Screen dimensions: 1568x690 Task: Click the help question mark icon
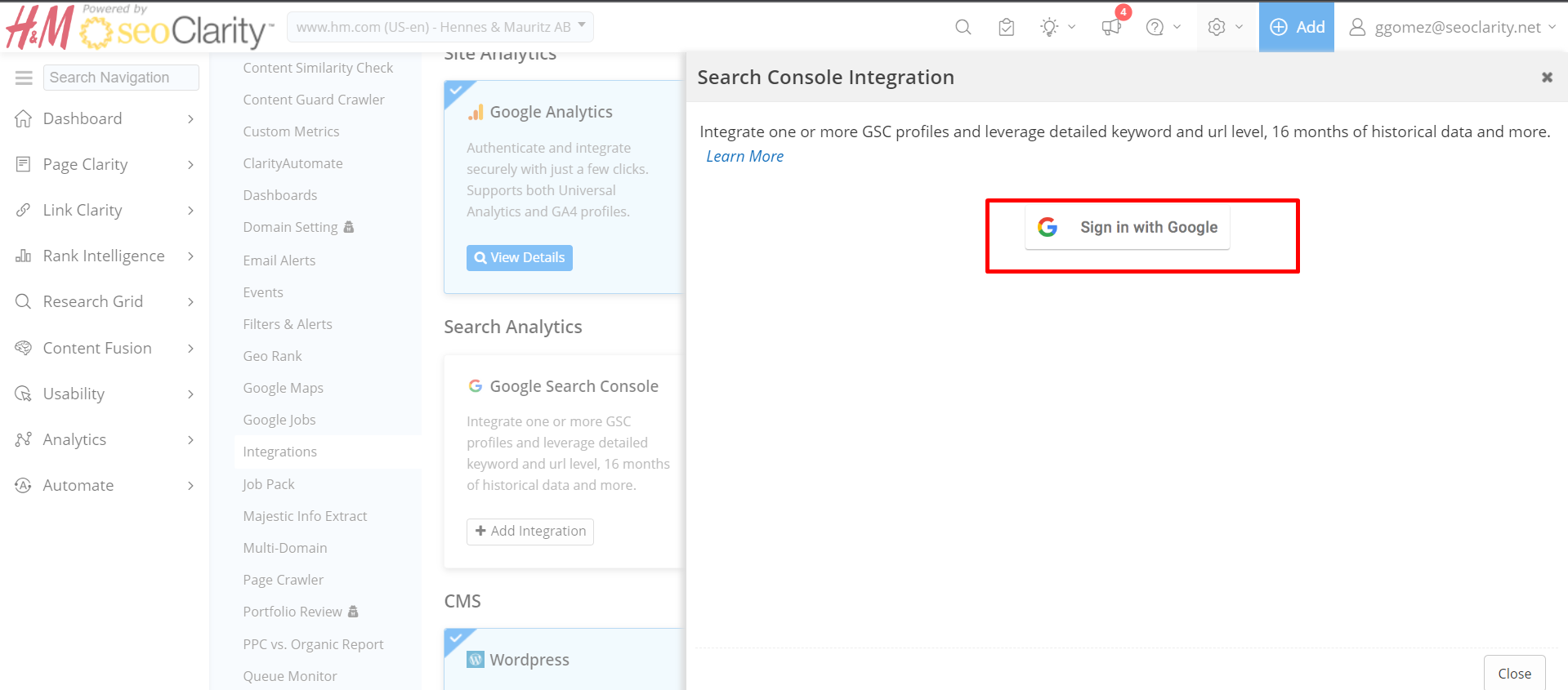[x=1155, y=27]
